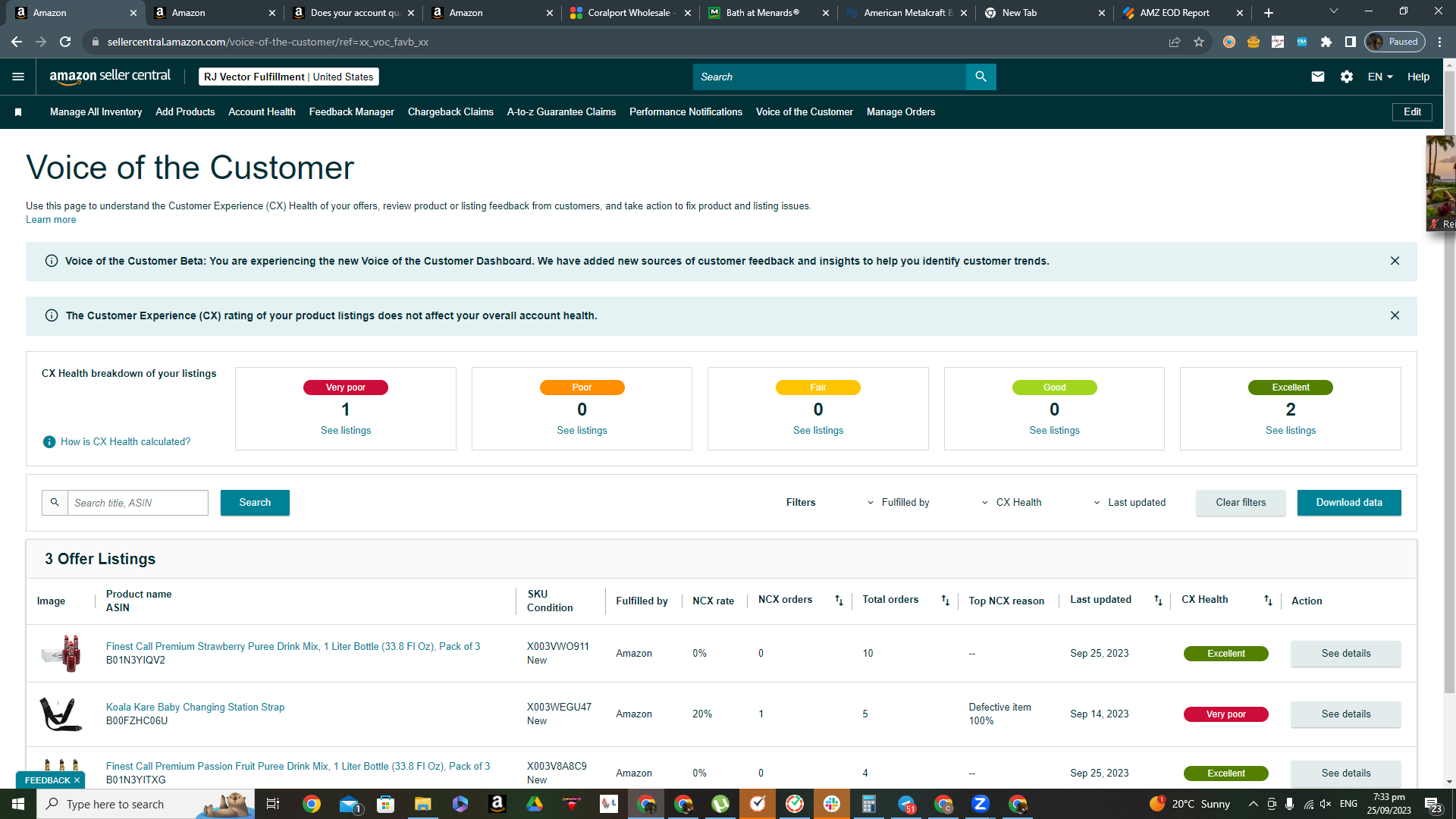Expand the Last updated filter dropdown
The image size is (1456, 819).
pyautogui.click(x=1129, y=503)
